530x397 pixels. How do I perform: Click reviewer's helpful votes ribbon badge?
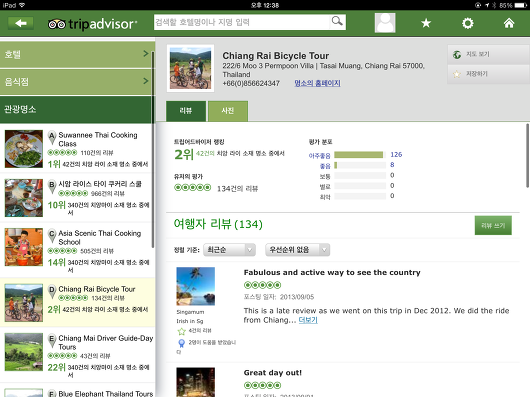181,343
